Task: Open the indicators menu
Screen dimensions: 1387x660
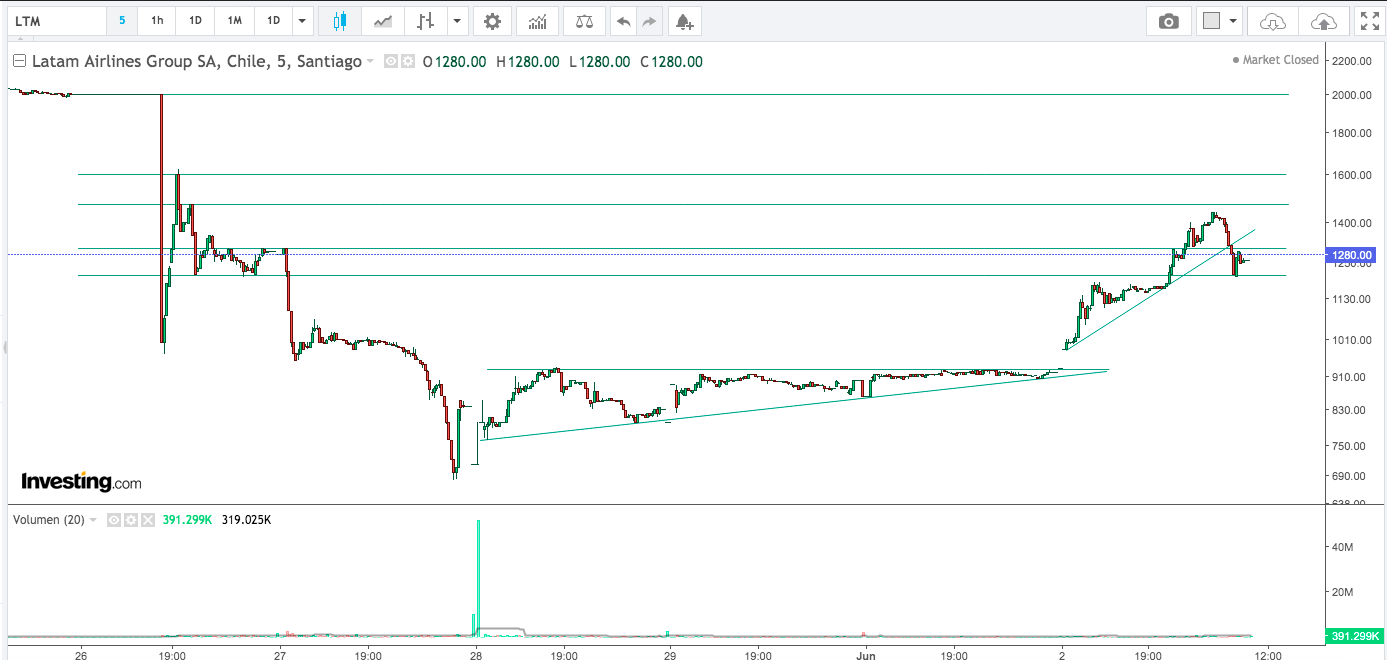Action: click(537, 21)
